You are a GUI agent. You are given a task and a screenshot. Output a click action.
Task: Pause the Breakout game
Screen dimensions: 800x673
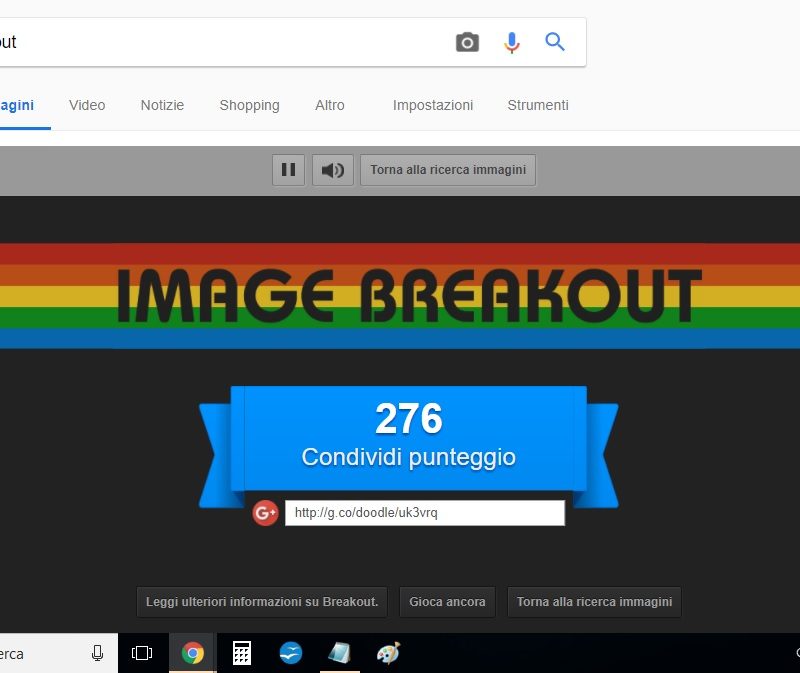(x=288, y=170)
